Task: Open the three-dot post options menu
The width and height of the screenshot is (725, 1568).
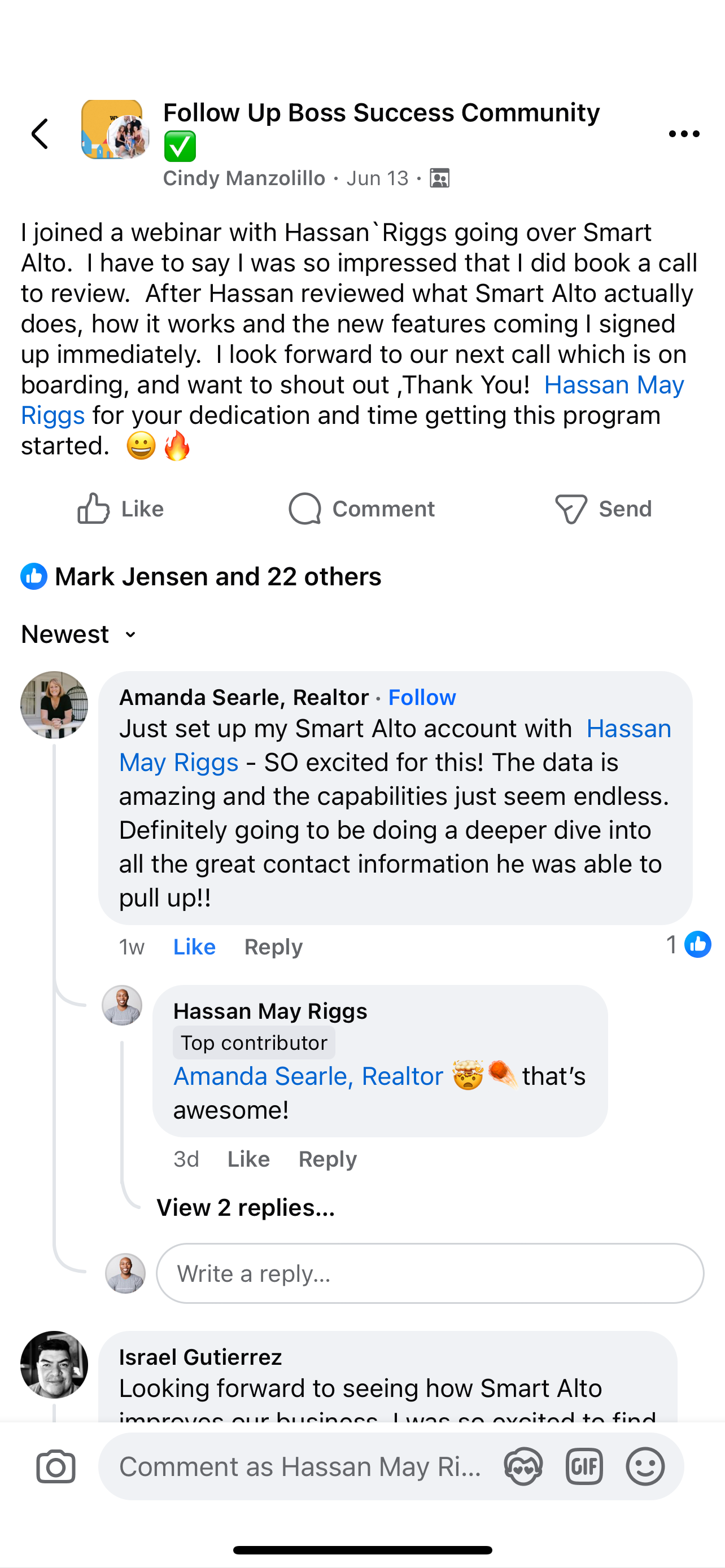Action: (684, 134)
